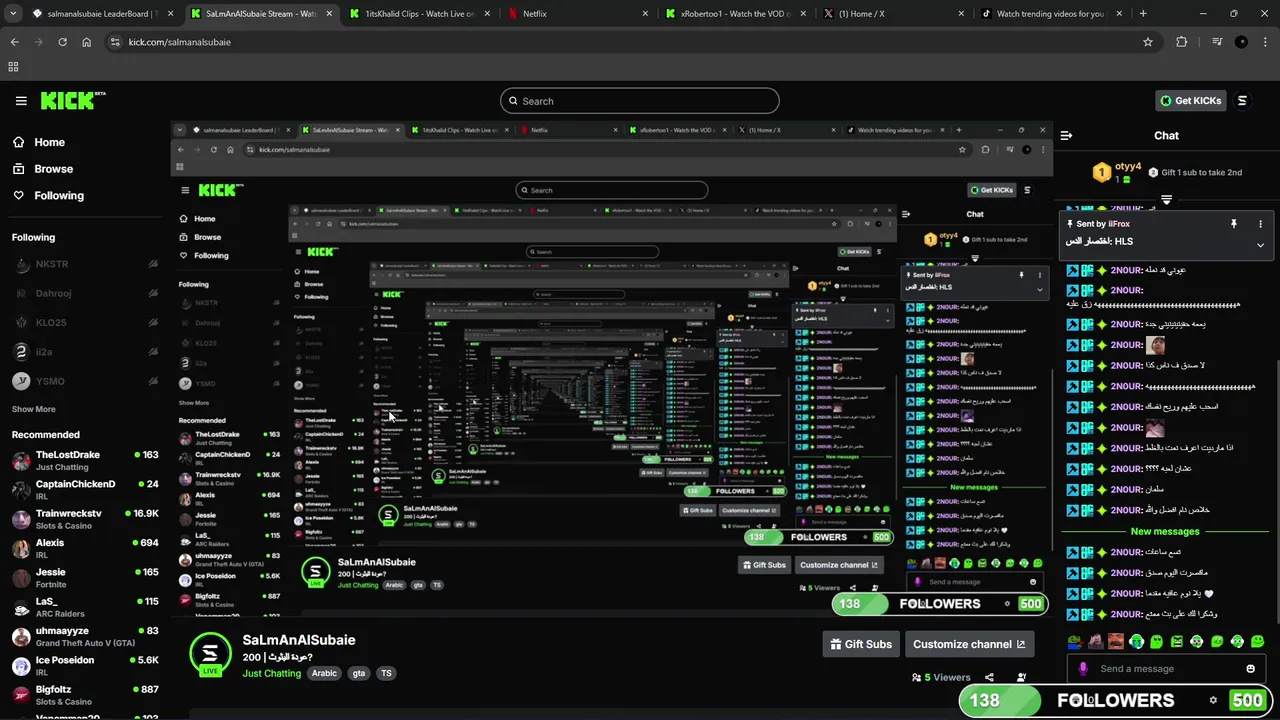This screenshot has width=1280, height=720.
Task: Open Bigfoltz recommended channel
Action: point(85,695)
